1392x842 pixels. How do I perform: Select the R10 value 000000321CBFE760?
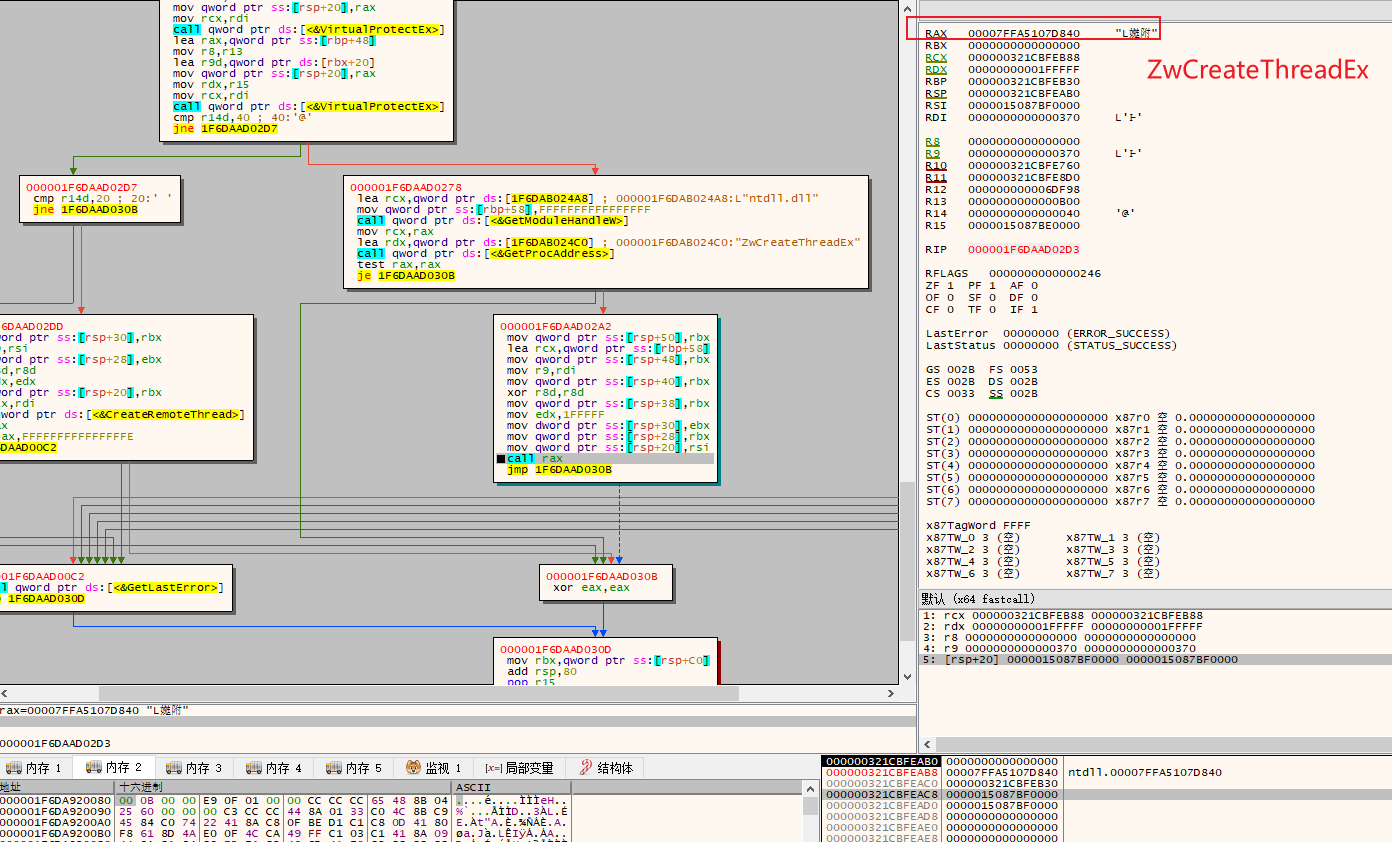pos(1024,166)
